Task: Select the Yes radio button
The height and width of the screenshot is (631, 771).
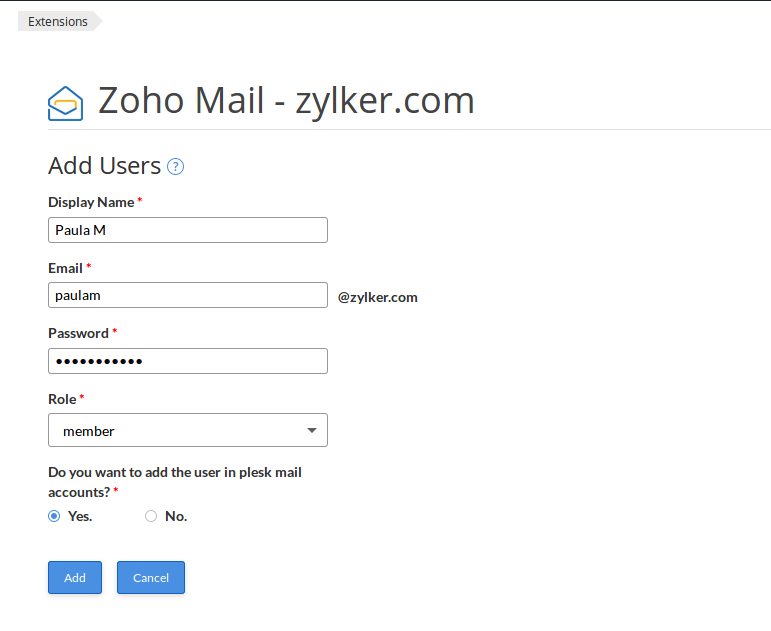Action: point(54,516)
